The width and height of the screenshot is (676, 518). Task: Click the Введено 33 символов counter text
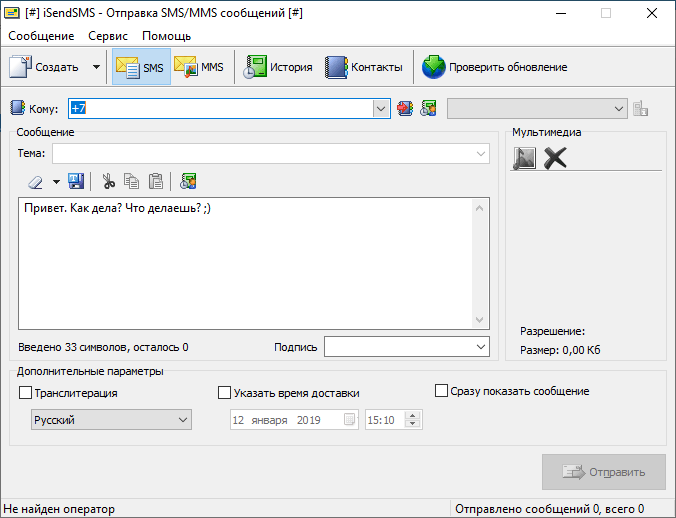tap(103, 347)
